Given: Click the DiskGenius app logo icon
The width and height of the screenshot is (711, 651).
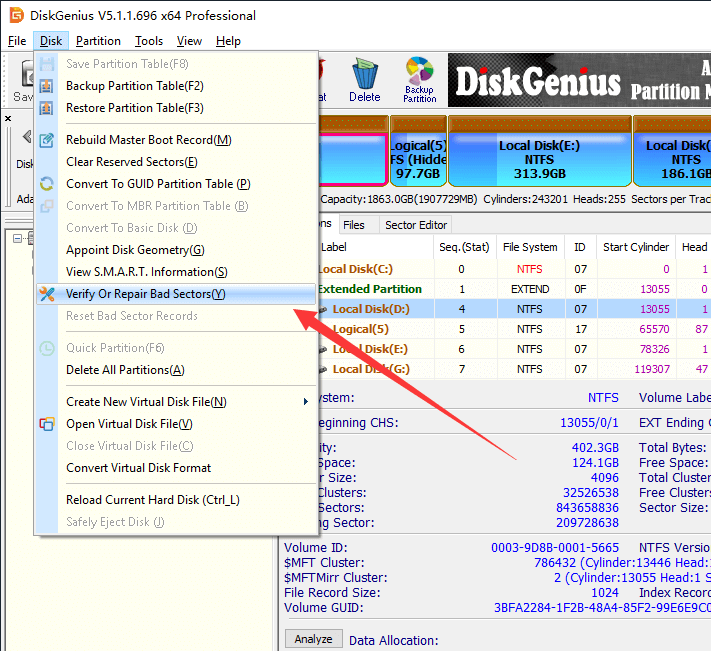Looking at the screenshot, I should coord(17,15).
